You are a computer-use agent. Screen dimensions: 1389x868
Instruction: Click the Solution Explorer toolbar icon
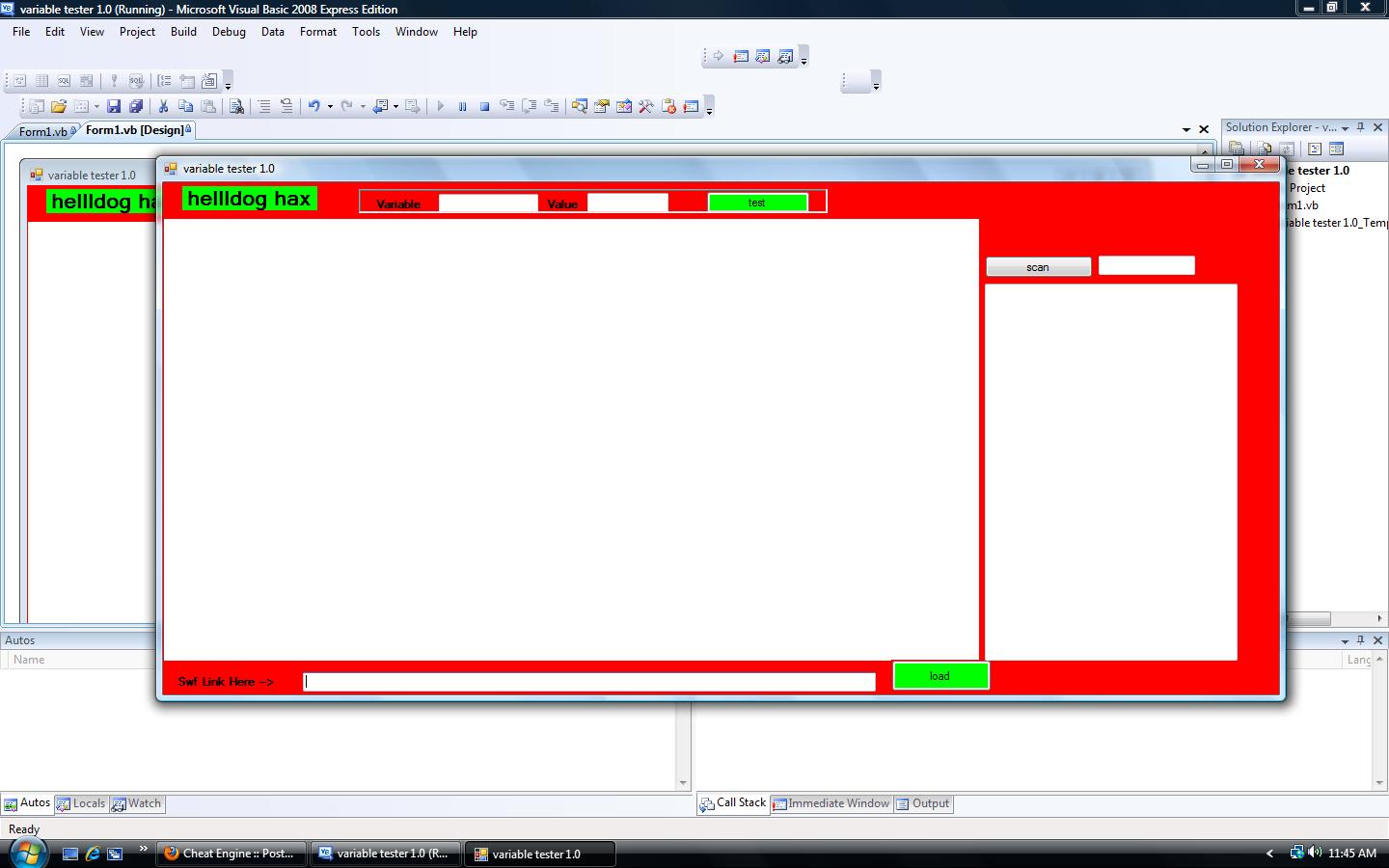tap(579, 106)
